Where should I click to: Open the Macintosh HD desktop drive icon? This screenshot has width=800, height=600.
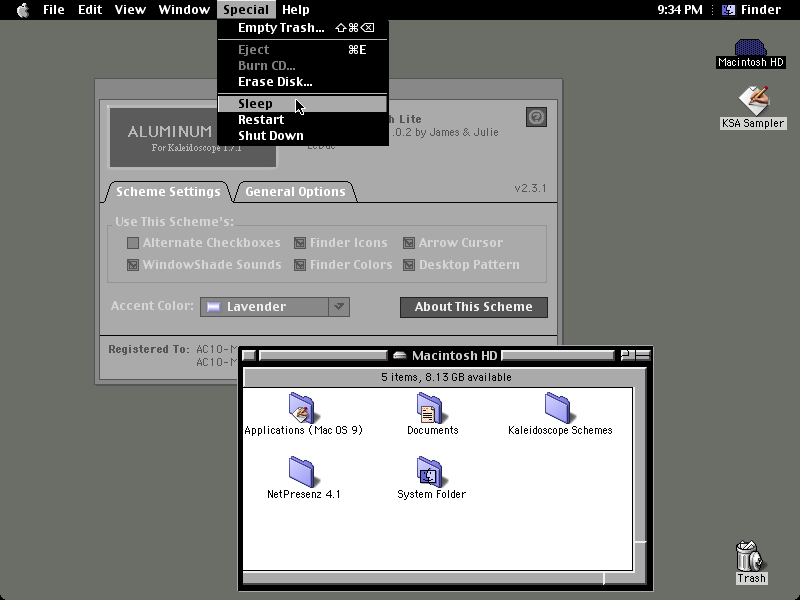tap(750, 53)
